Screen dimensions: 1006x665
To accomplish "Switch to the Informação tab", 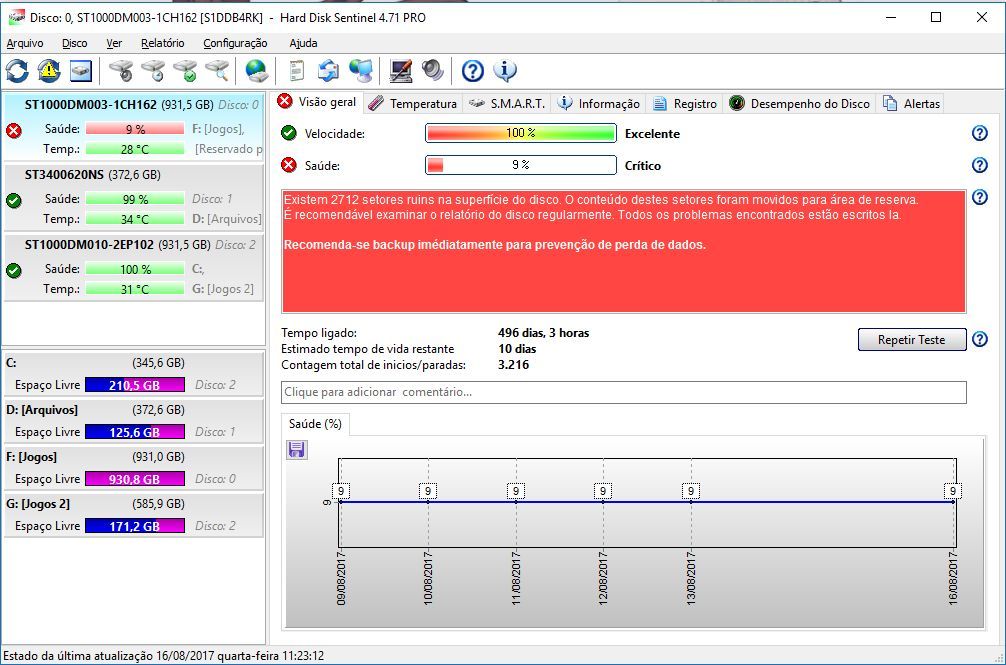I will (x=599, y=103).
